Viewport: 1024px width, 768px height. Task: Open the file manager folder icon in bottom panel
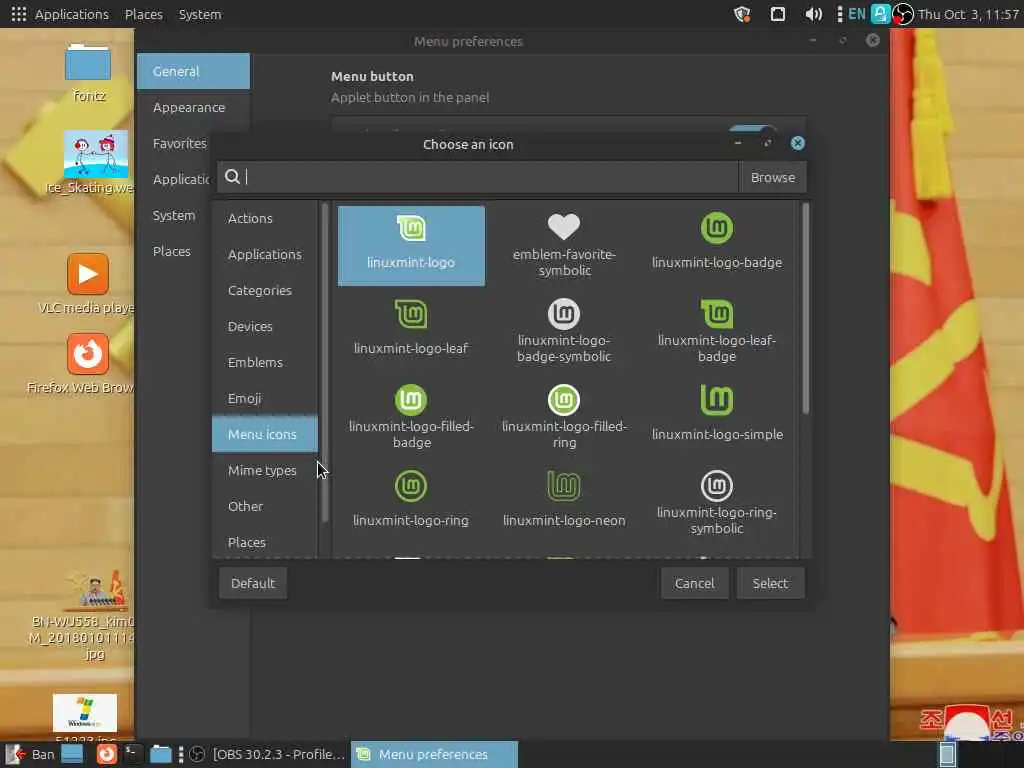click(160, 754)
